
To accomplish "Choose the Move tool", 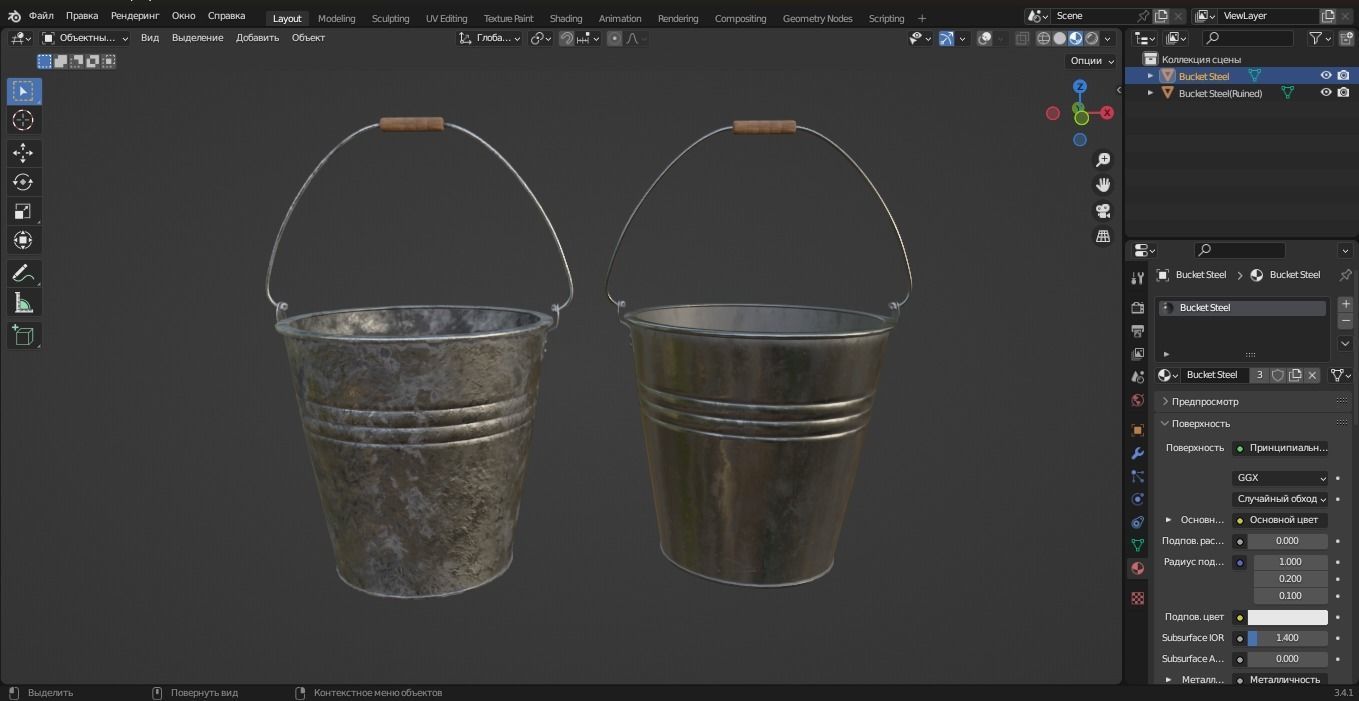I will (23, 153).
